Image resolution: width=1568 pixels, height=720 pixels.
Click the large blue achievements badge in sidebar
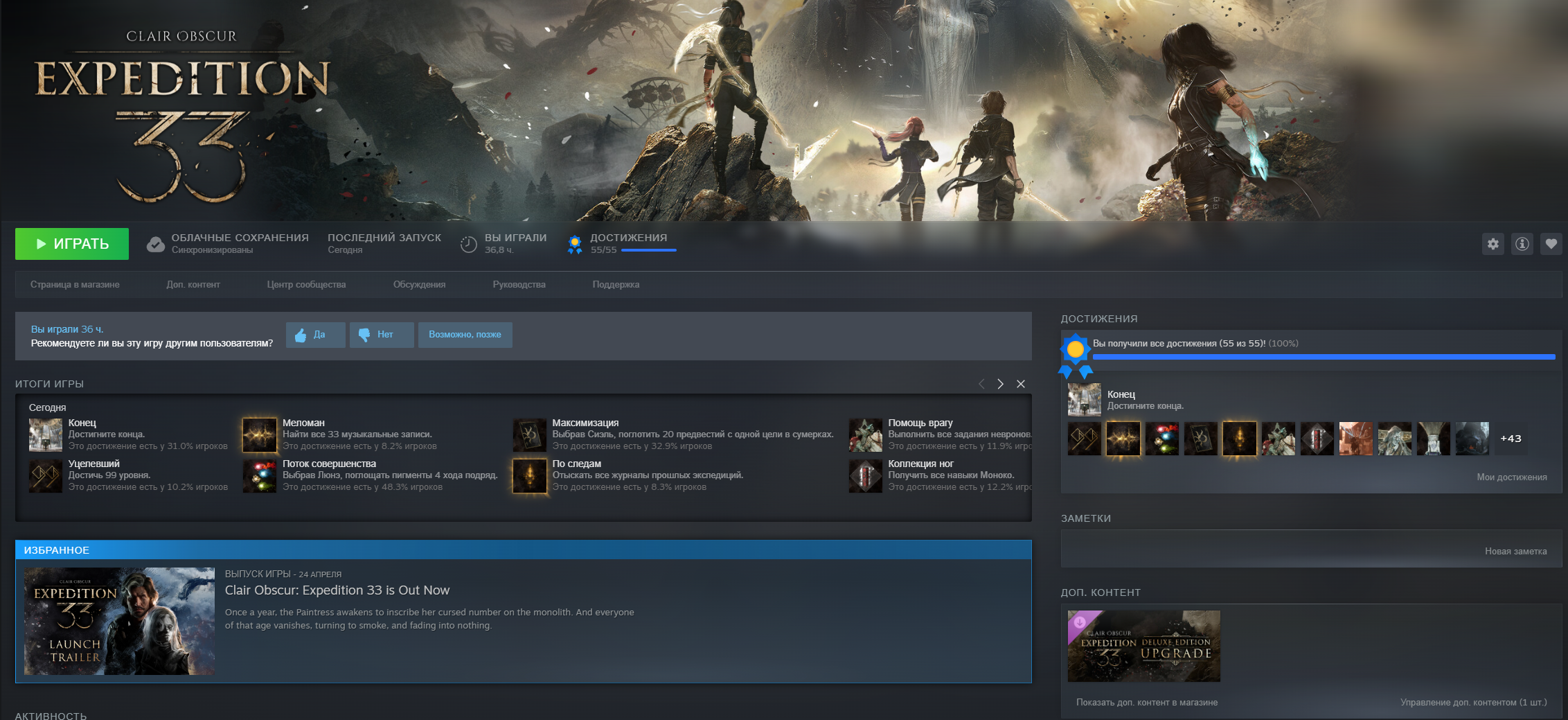click(1076, 355)
